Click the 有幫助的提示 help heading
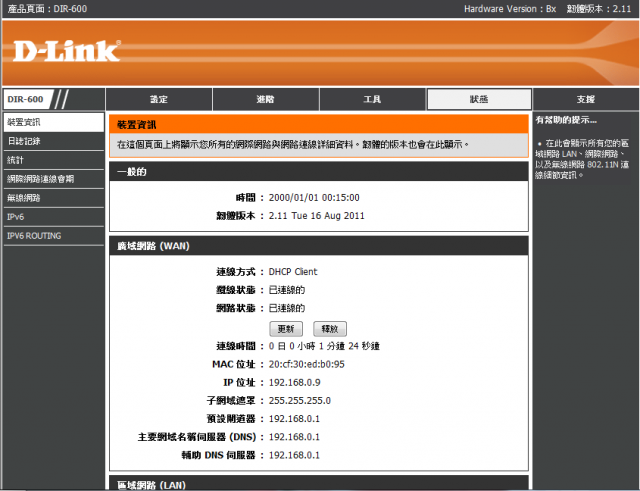Screen dimensions: 640x491 pos(566,120)
